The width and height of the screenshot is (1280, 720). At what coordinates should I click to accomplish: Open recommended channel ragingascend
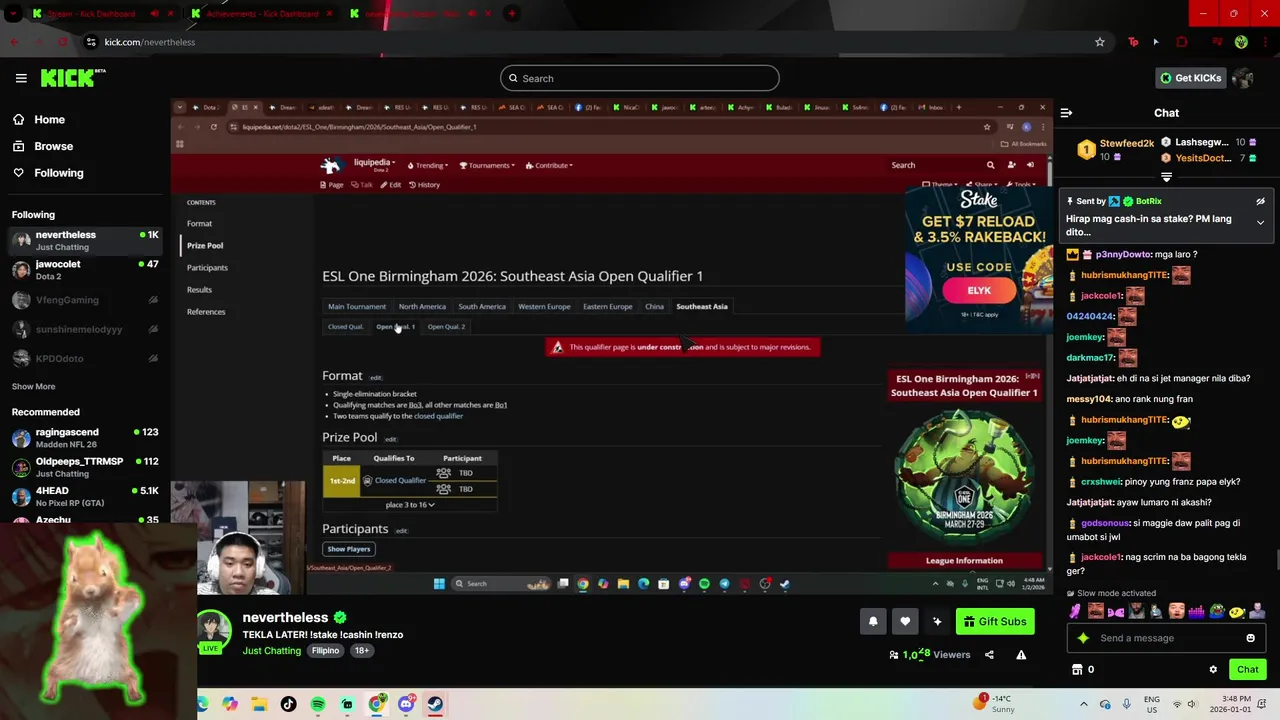pyautogui.click(x=85, y=437)
